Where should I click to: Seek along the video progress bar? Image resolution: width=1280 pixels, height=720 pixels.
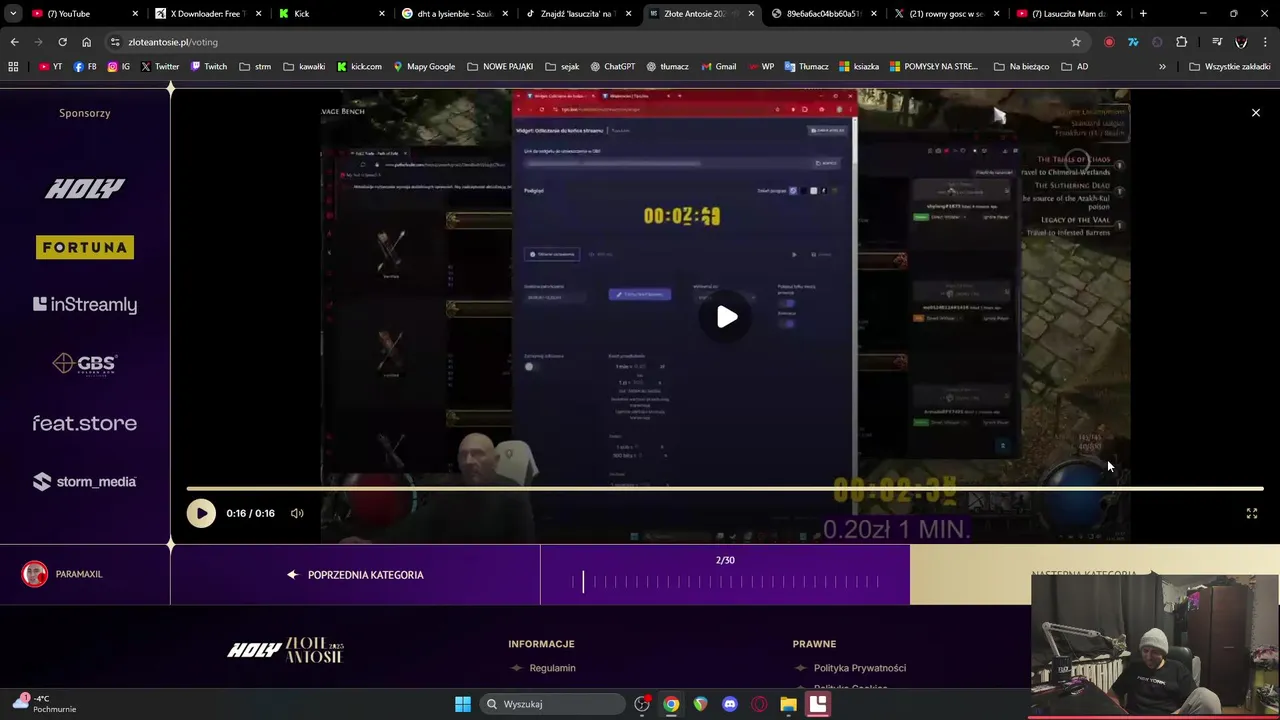(725, 489)
